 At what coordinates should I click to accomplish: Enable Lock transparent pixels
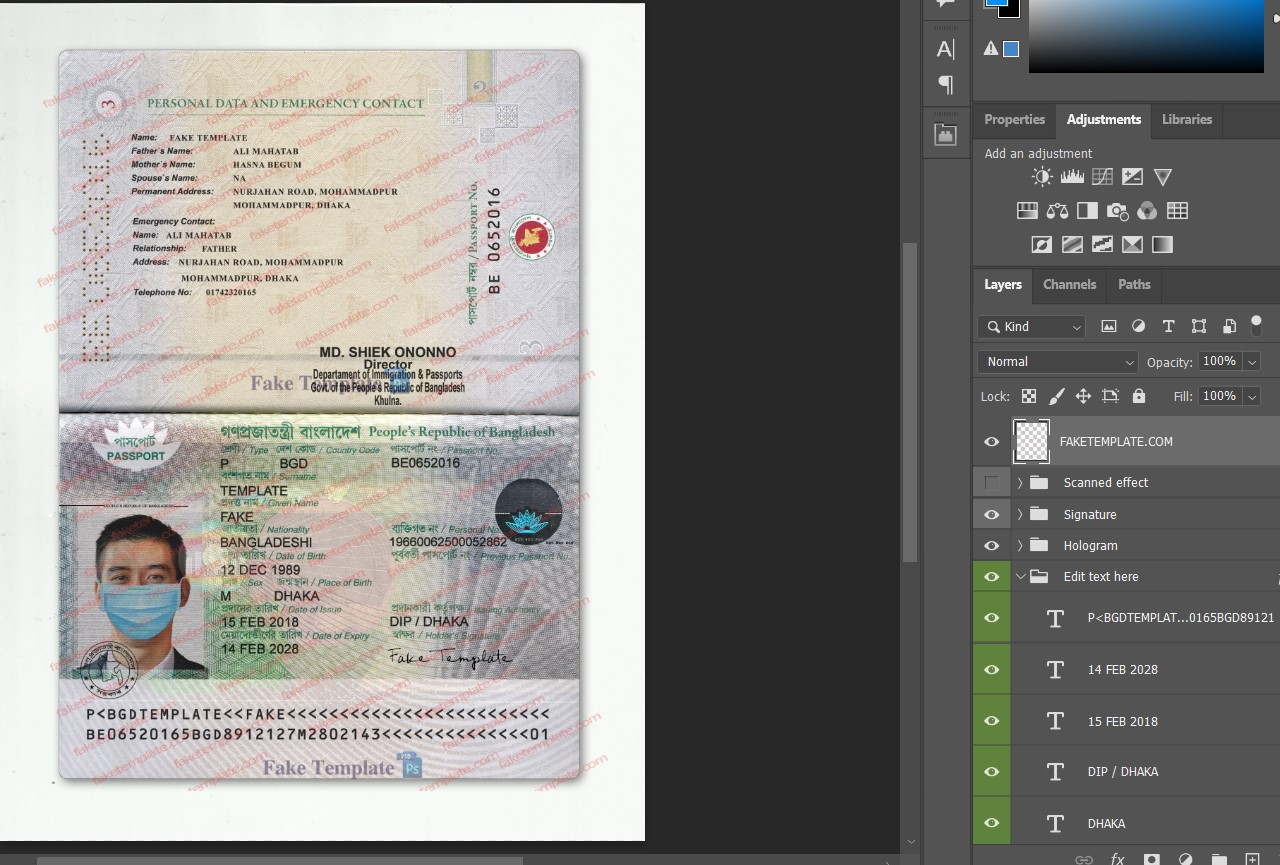pyautogui.click(x=1028, y=396)
